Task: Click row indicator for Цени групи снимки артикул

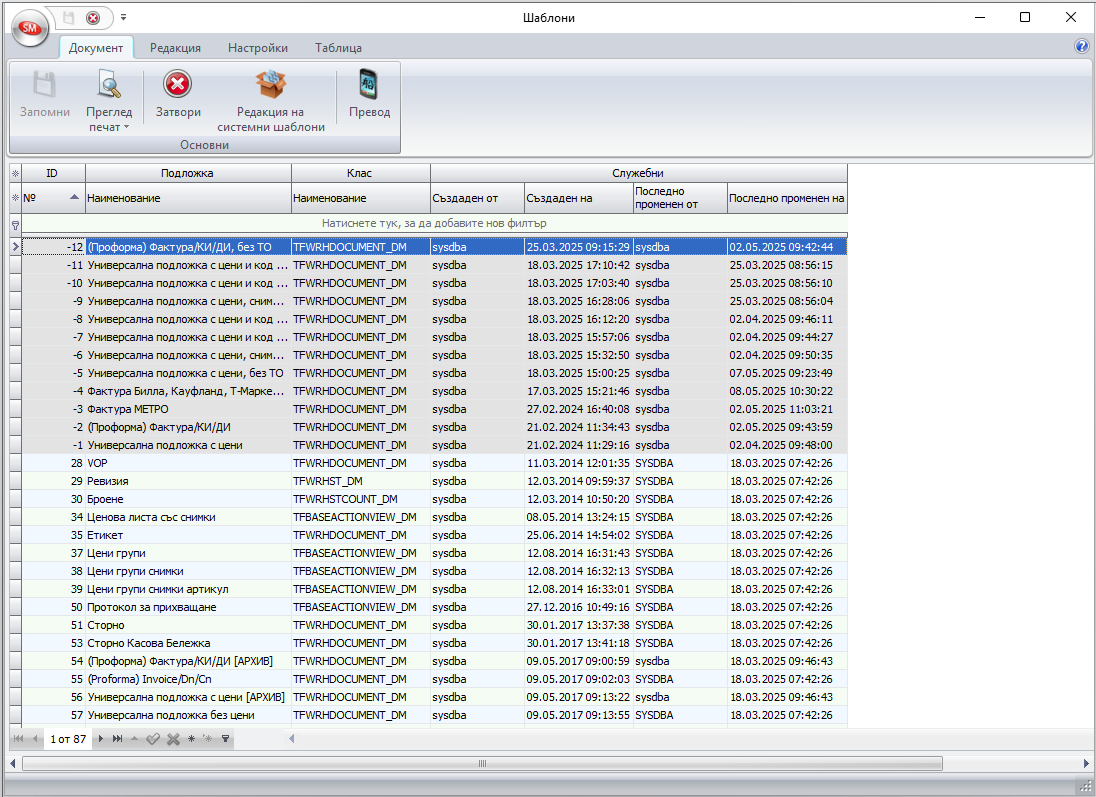Action: [15, 589]
